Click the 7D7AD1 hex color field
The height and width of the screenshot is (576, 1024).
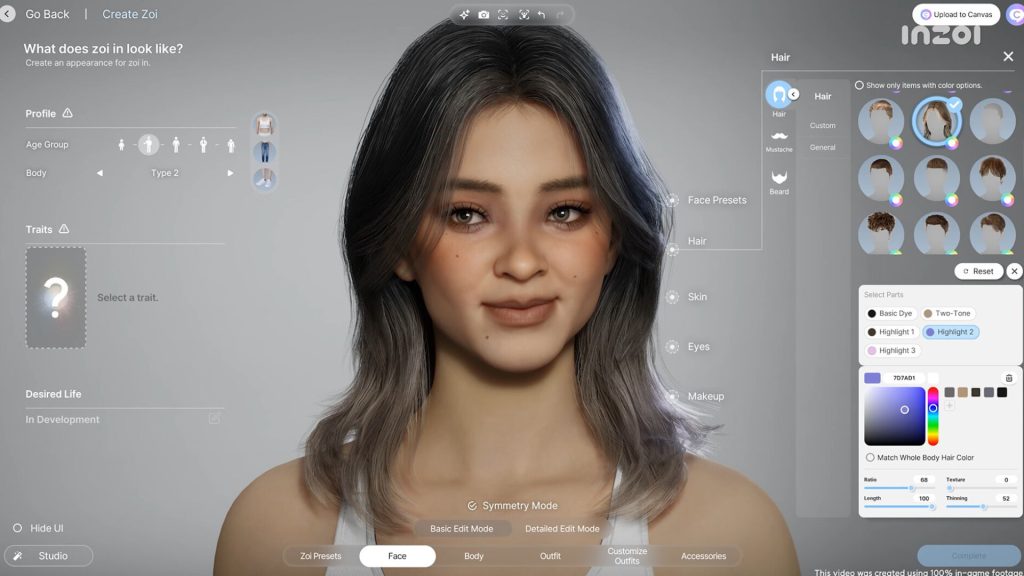coord(904,378)
